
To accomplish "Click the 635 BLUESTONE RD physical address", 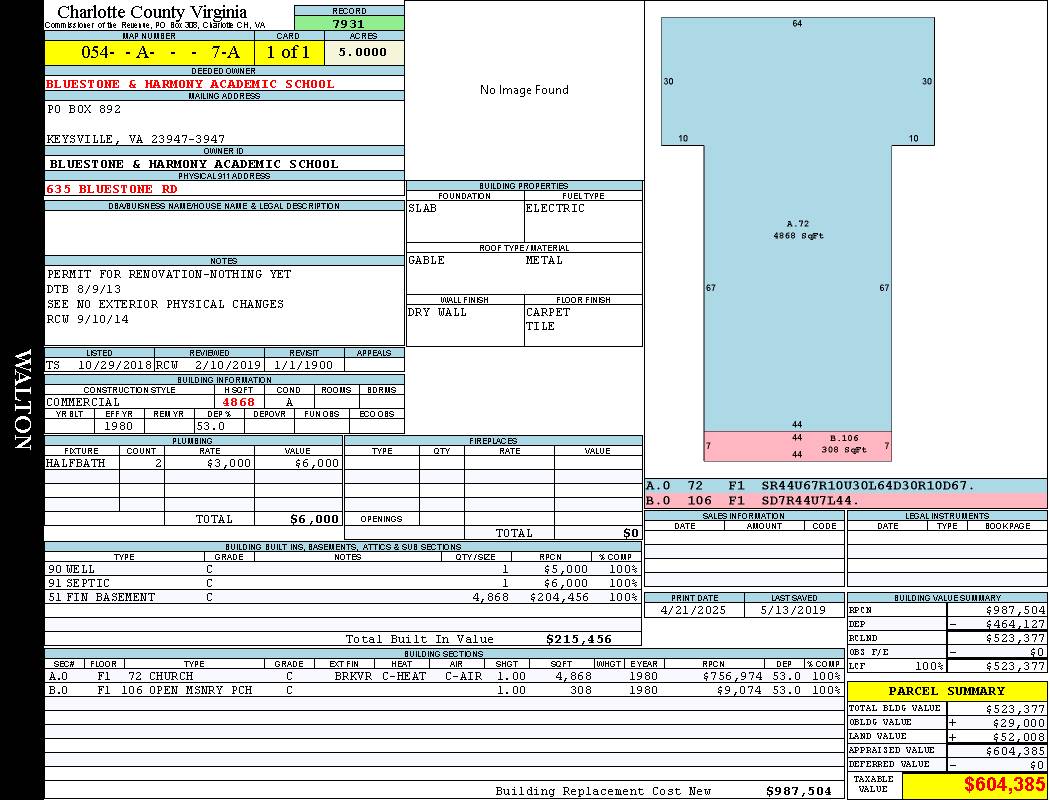I will coord(112,189).
